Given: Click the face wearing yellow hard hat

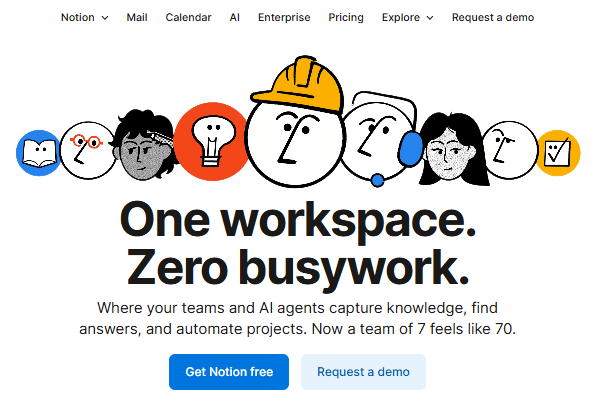Looking at the screenshot, I should coord(293,130).
